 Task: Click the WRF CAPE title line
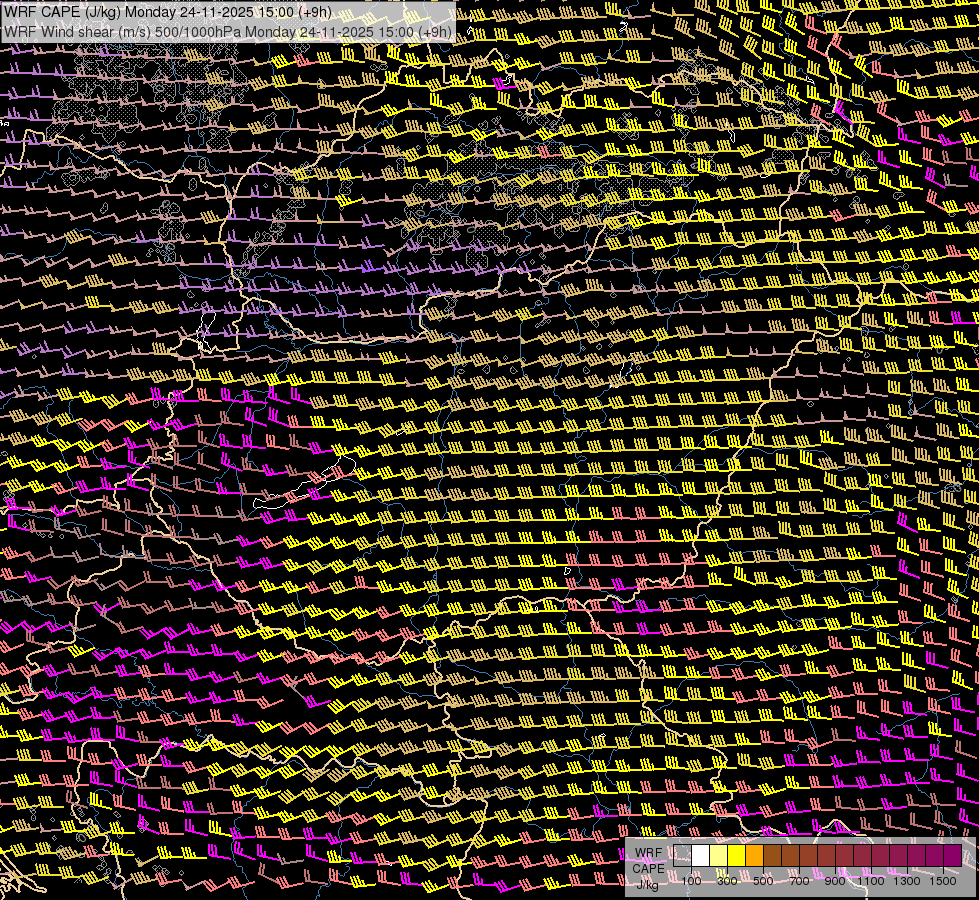[x=167, y=12]
